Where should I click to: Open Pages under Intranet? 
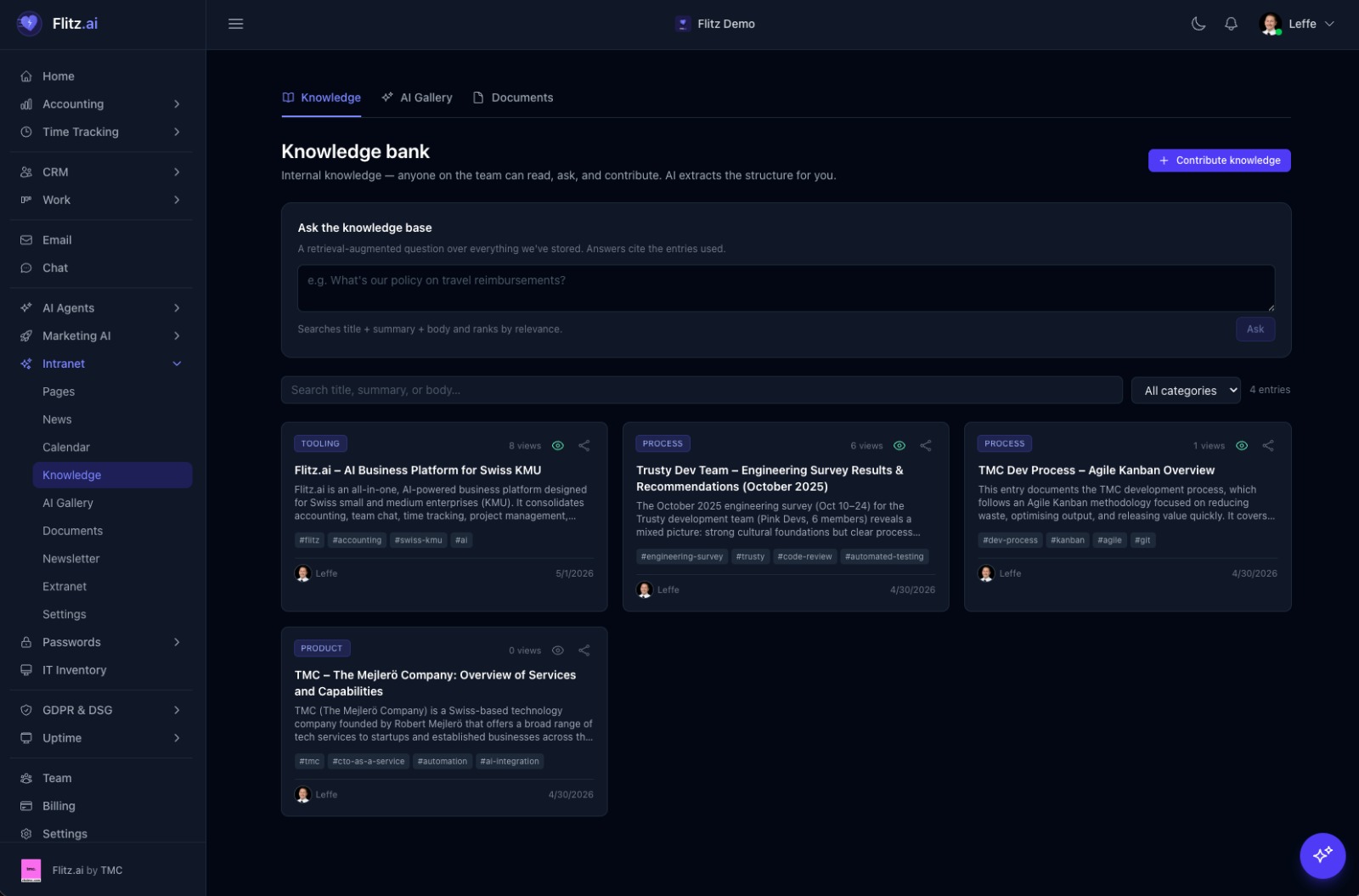coord(59,392)
